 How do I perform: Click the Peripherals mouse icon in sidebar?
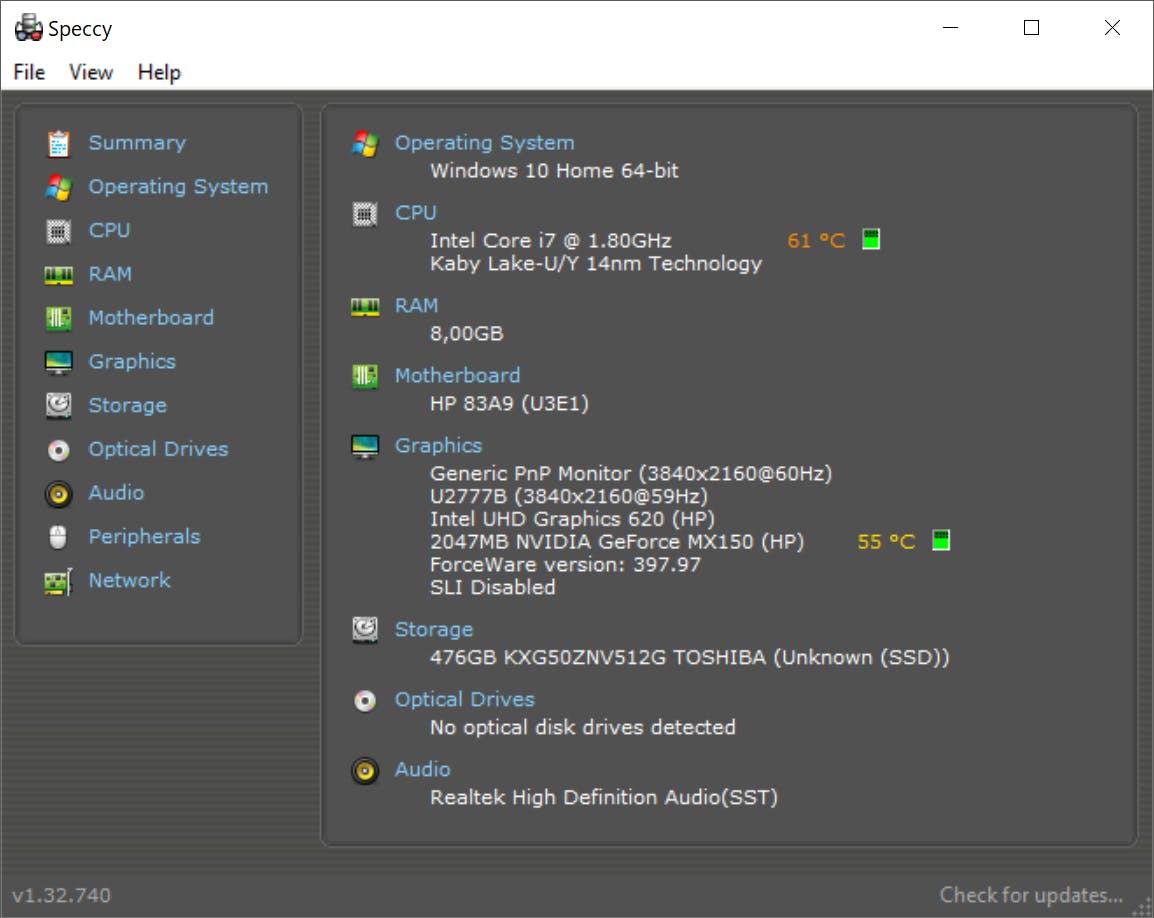pos(59,537)
